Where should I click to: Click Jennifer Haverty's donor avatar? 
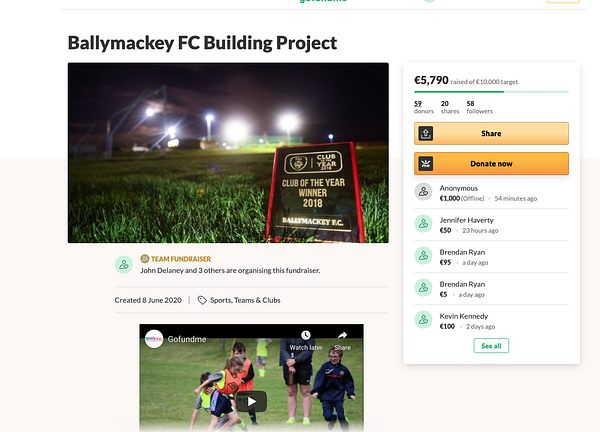(x=423, y=223)
